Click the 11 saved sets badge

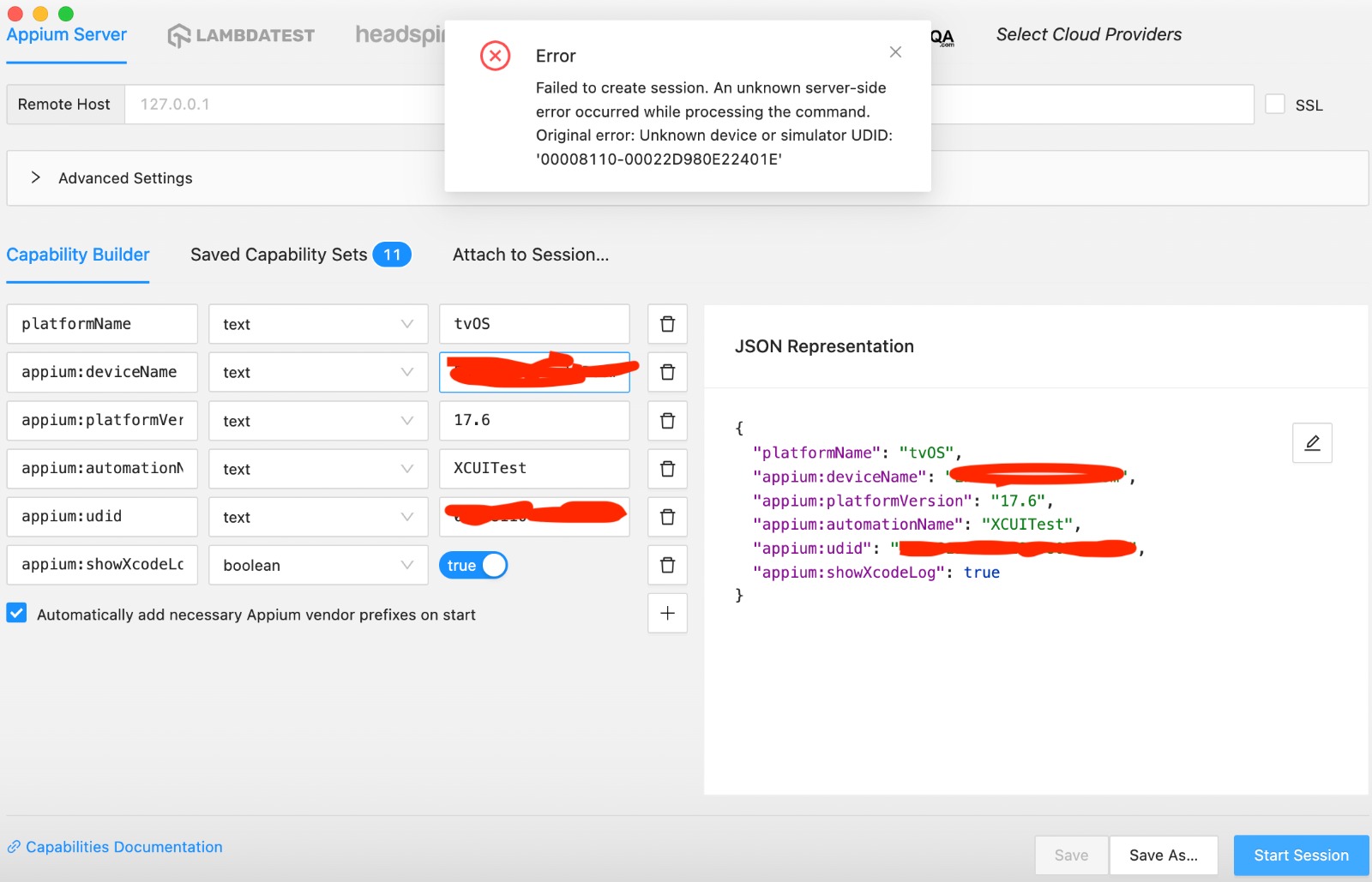392,255
